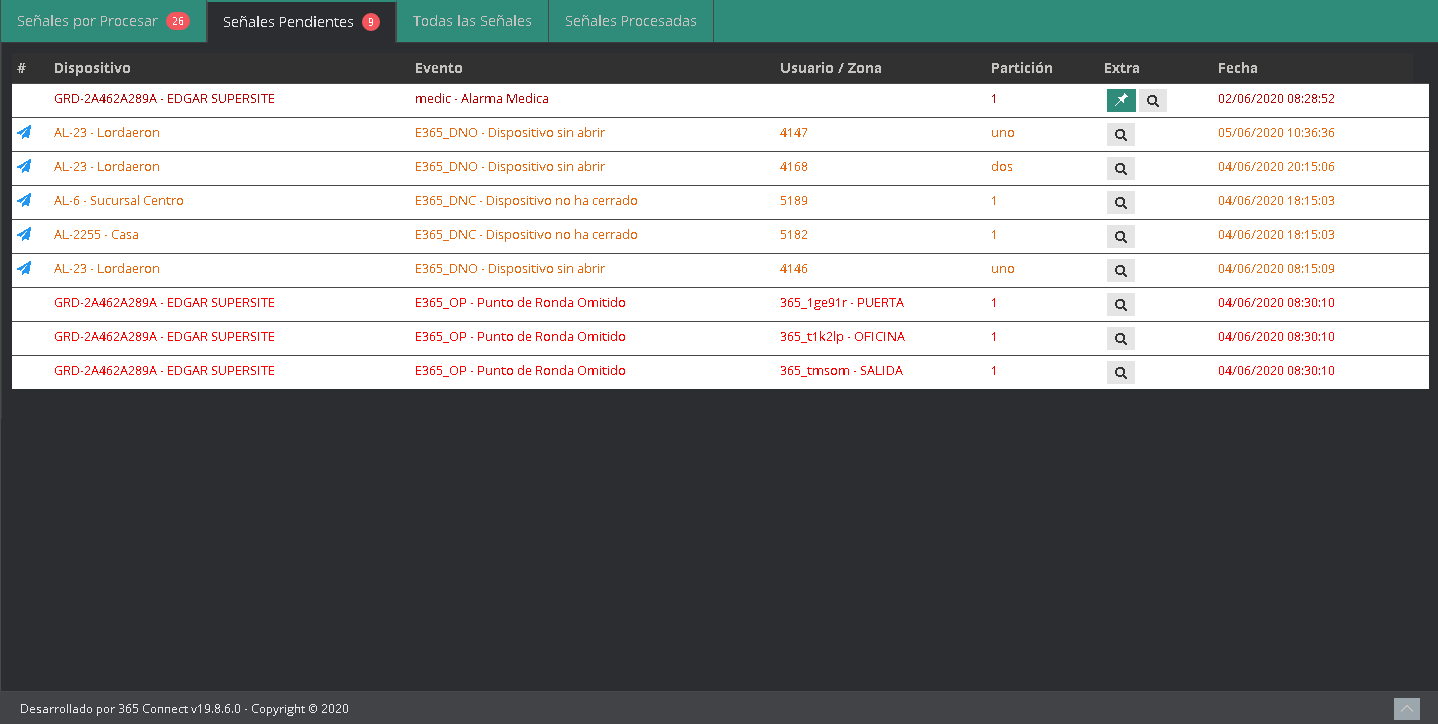Click magnifier icon for AL-2255 Casa row
1438x724 pixels.
(x=1121, y=236)
